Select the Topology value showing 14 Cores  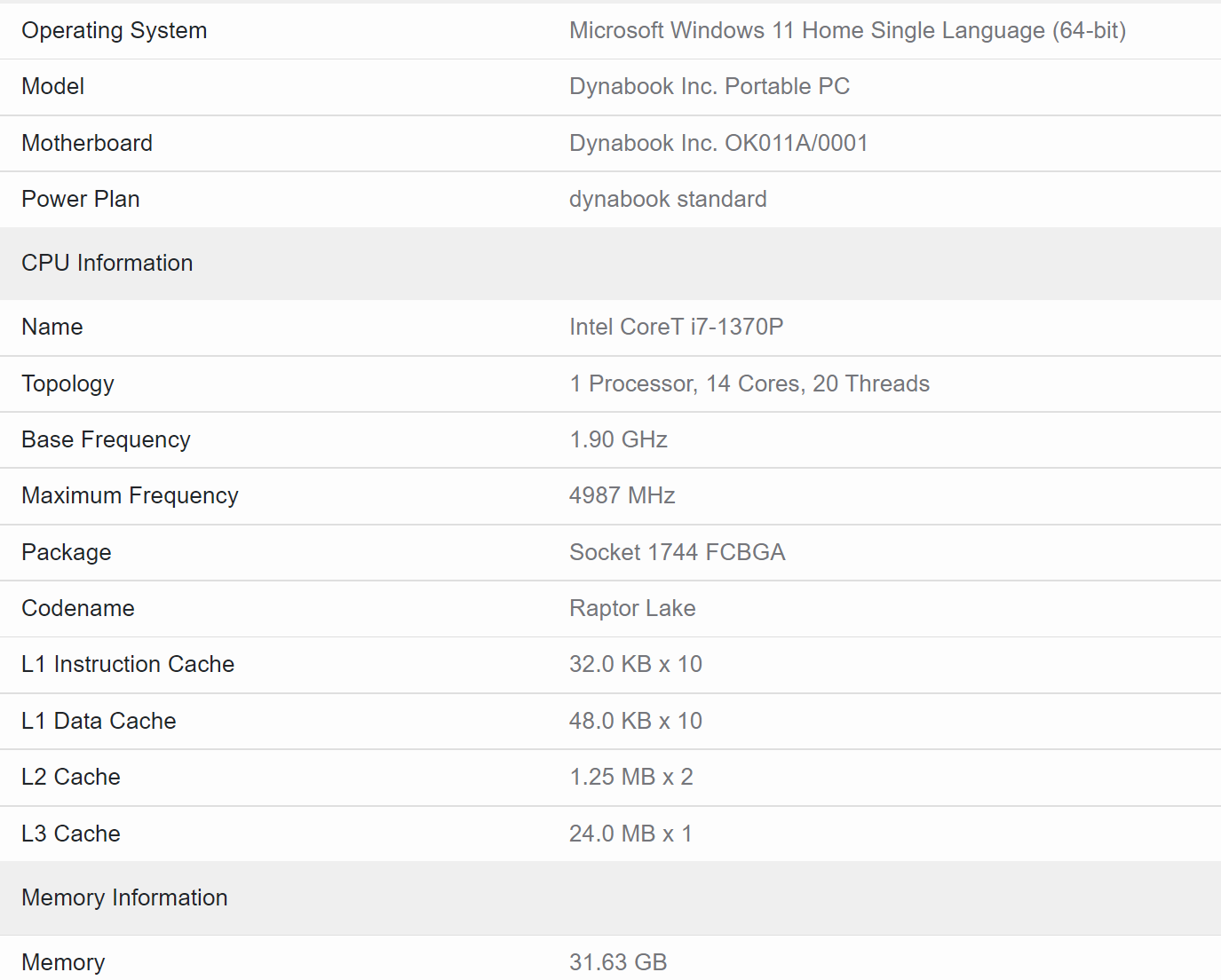(x=749, y=383)
